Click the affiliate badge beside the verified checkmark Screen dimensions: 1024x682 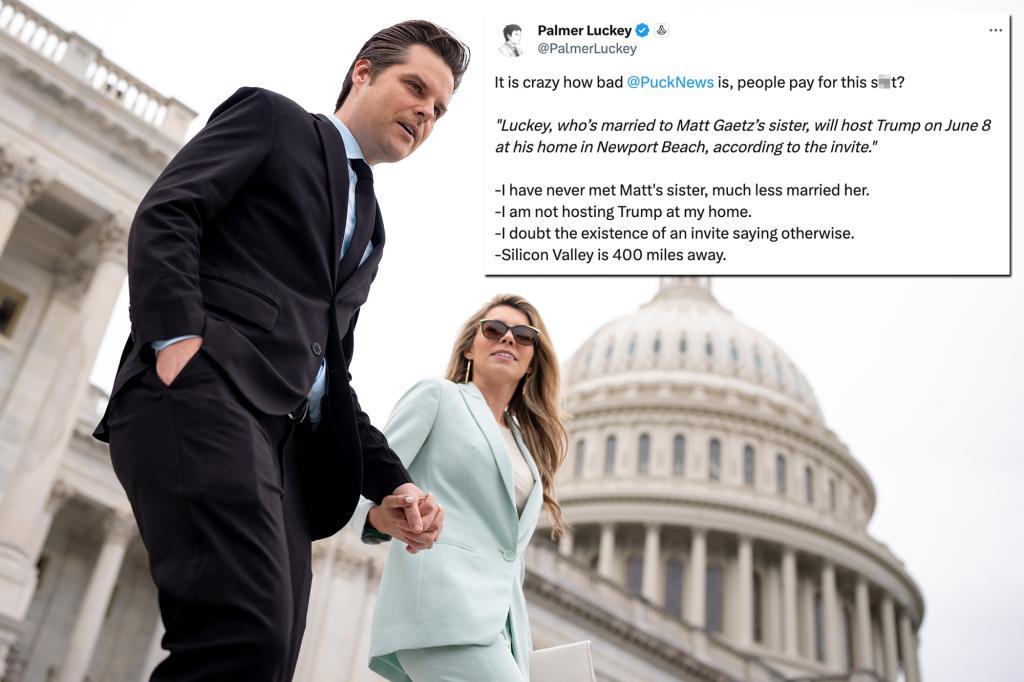[x=661, y=30]
